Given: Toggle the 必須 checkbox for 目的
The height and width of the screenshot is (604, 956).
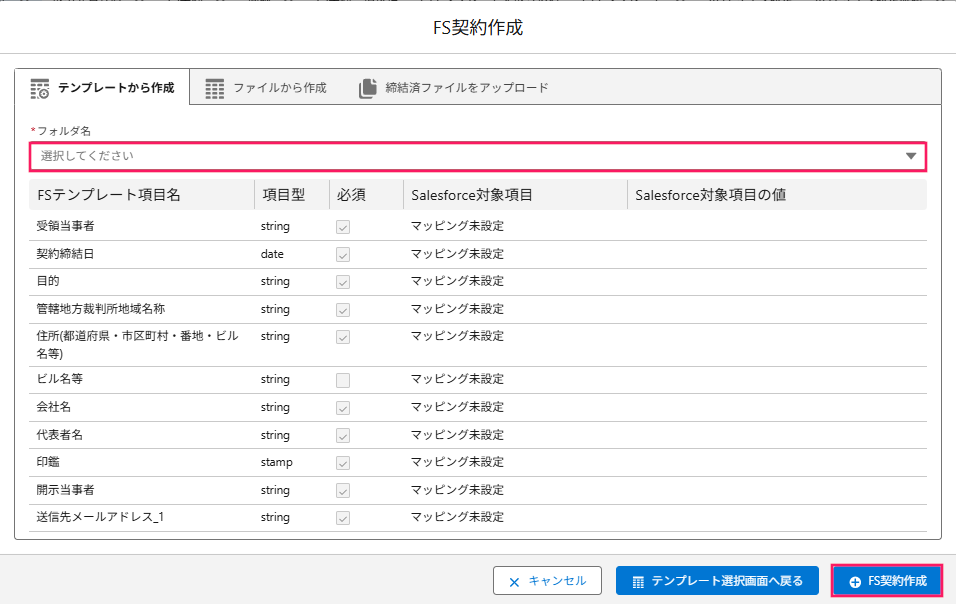Looking at the screenshot, I should (x=343, y=282).
